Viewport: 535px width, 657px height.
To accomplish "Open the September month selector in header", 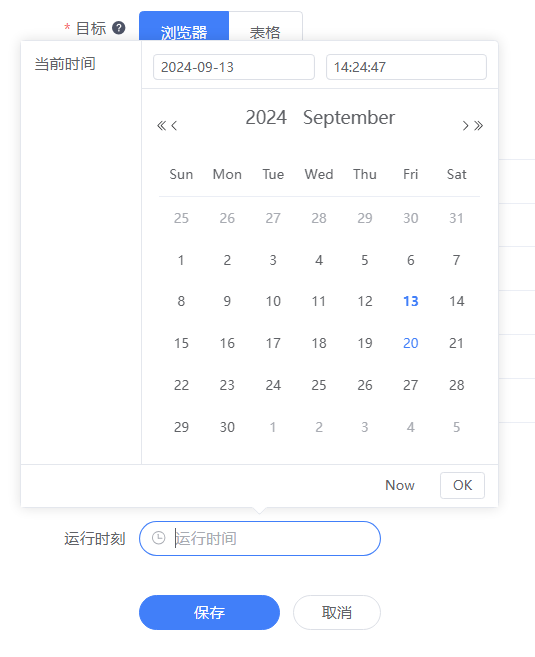I will (x=349, y=118).
